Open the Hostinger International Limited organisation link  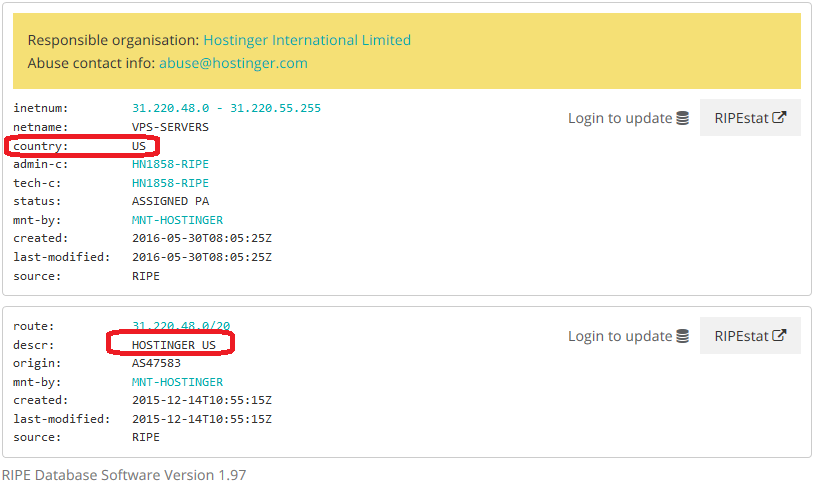coord(306,40)
